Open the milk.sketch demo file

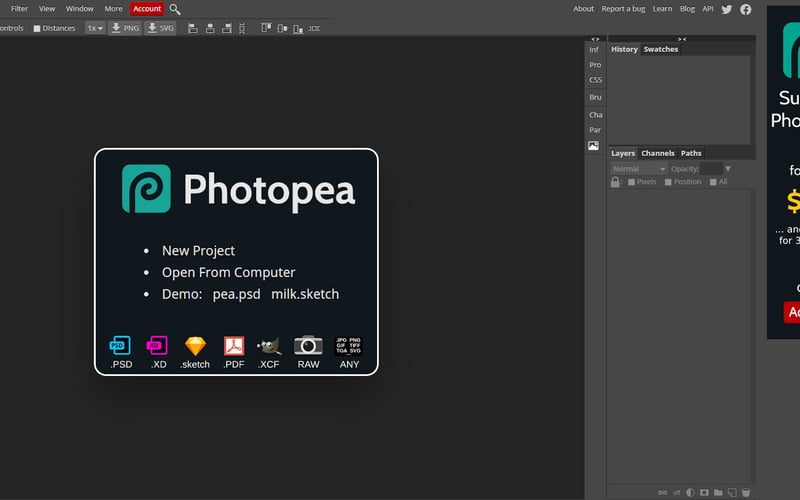[305, 294]
